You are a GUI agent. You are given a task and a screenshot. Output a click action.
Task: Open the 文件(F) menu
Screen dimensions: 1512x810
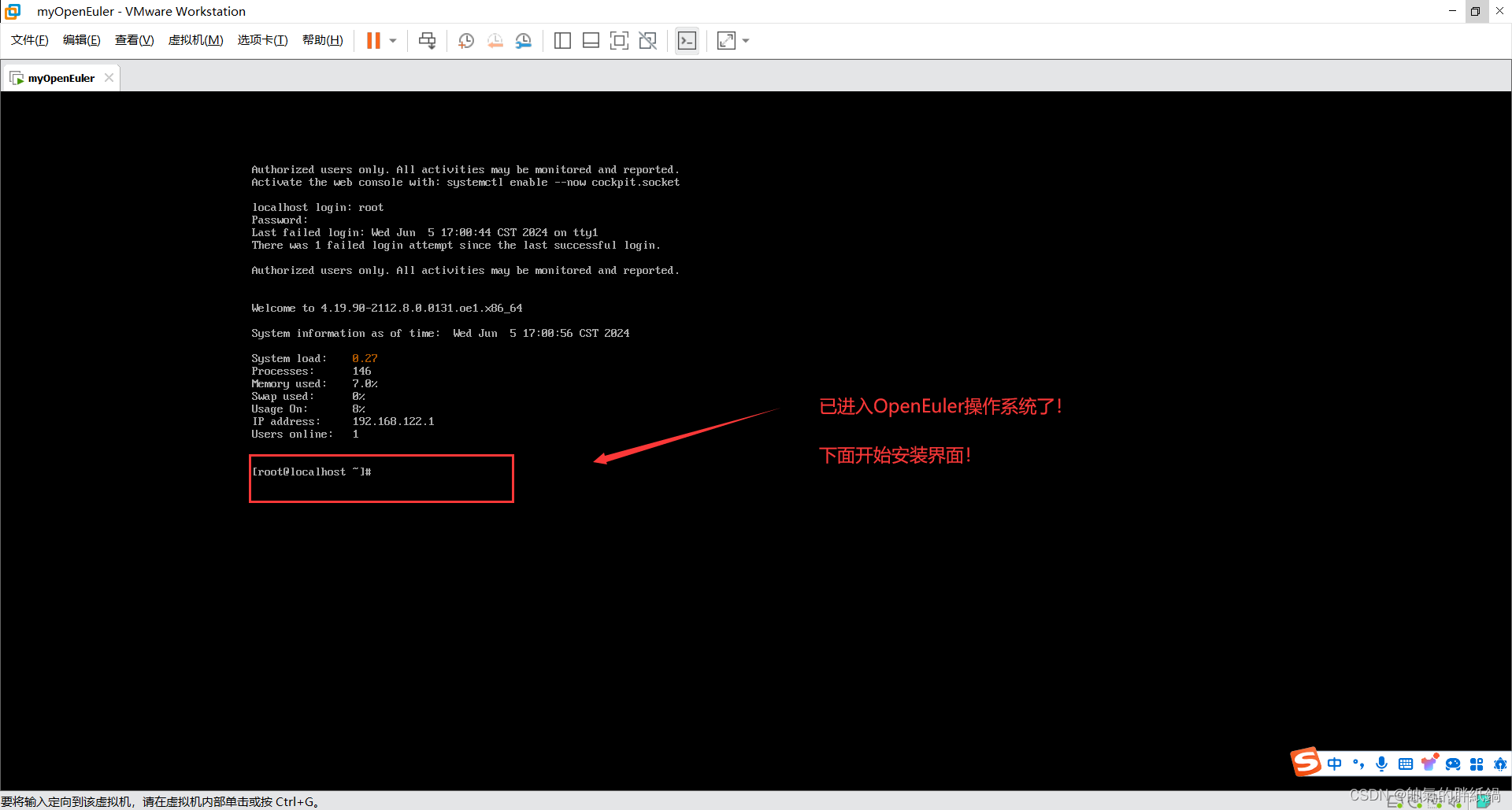click(x=30, y=40)
